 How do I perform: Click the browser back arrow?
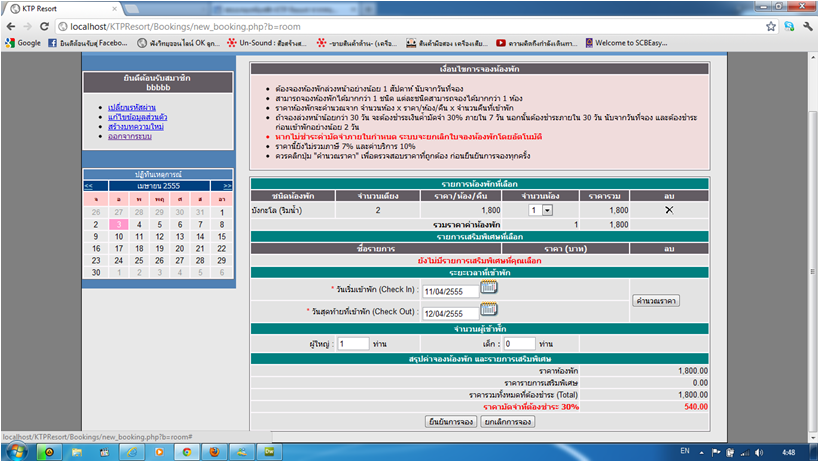[11, 26]
